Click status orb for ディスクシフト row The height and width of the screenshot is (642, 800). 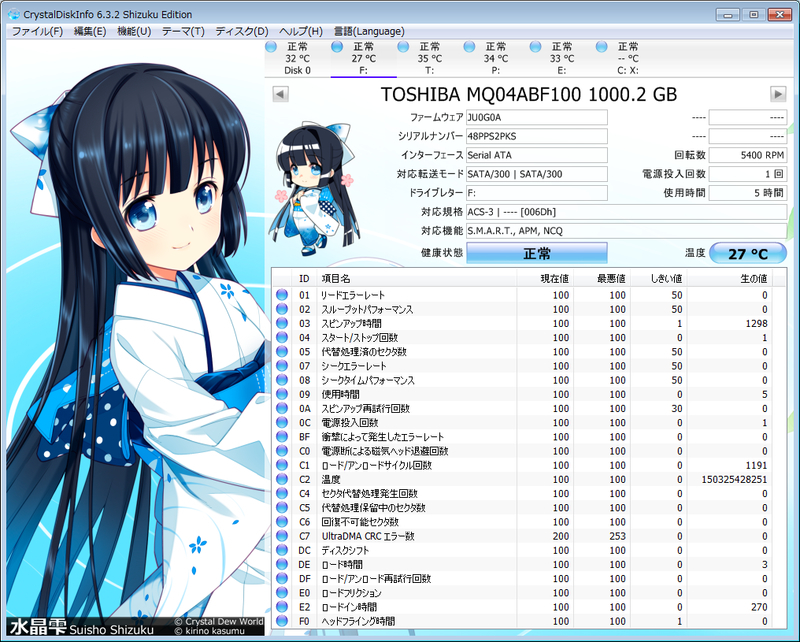pyautogui.click(x=282, y=550)
